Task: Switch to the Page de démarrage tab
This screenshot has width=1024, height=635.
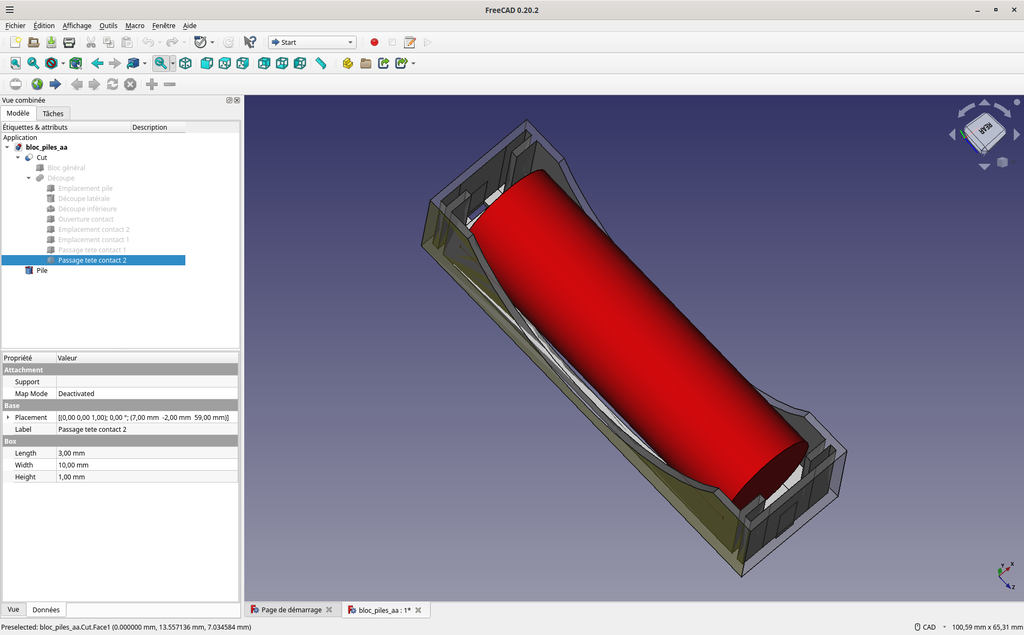Action: point(291,609)
